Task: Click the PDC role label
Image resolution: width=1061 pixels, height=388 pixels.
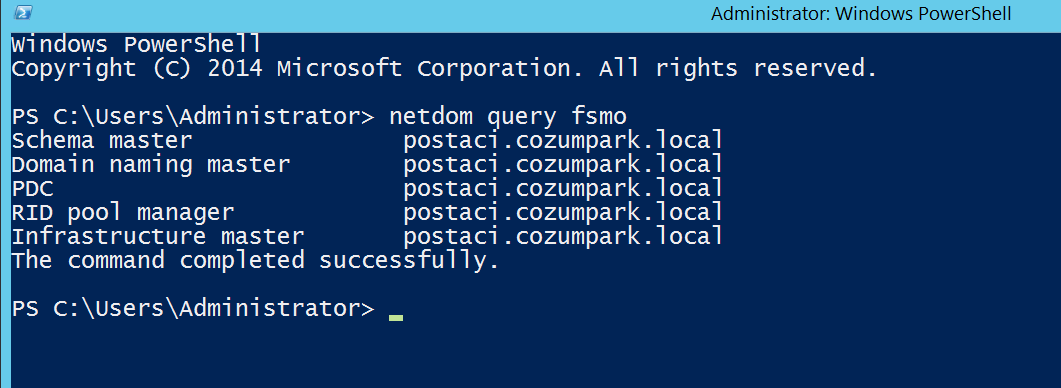Action: click(32, 189)
